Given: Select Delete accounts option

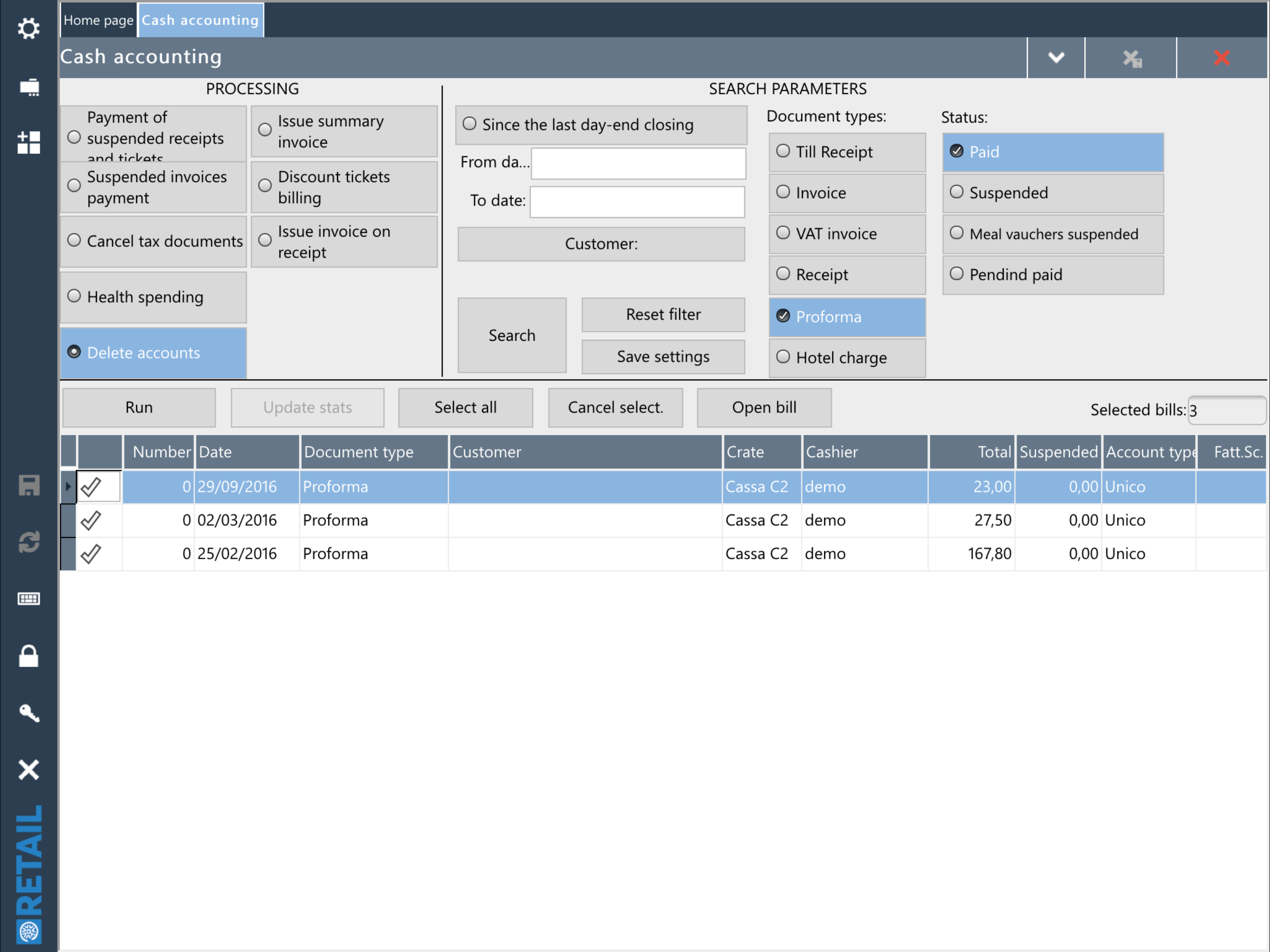Looking at the screenshot, I should 153,352.
